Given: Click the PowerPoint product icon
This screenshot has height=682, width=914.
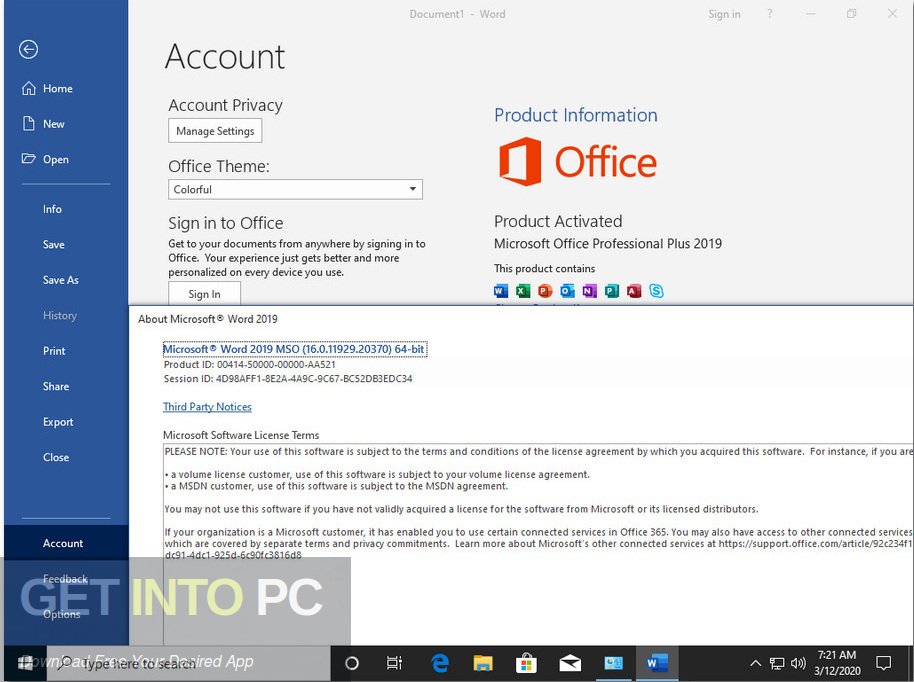Looking at the screenshot, I should [x=545, y=290].
